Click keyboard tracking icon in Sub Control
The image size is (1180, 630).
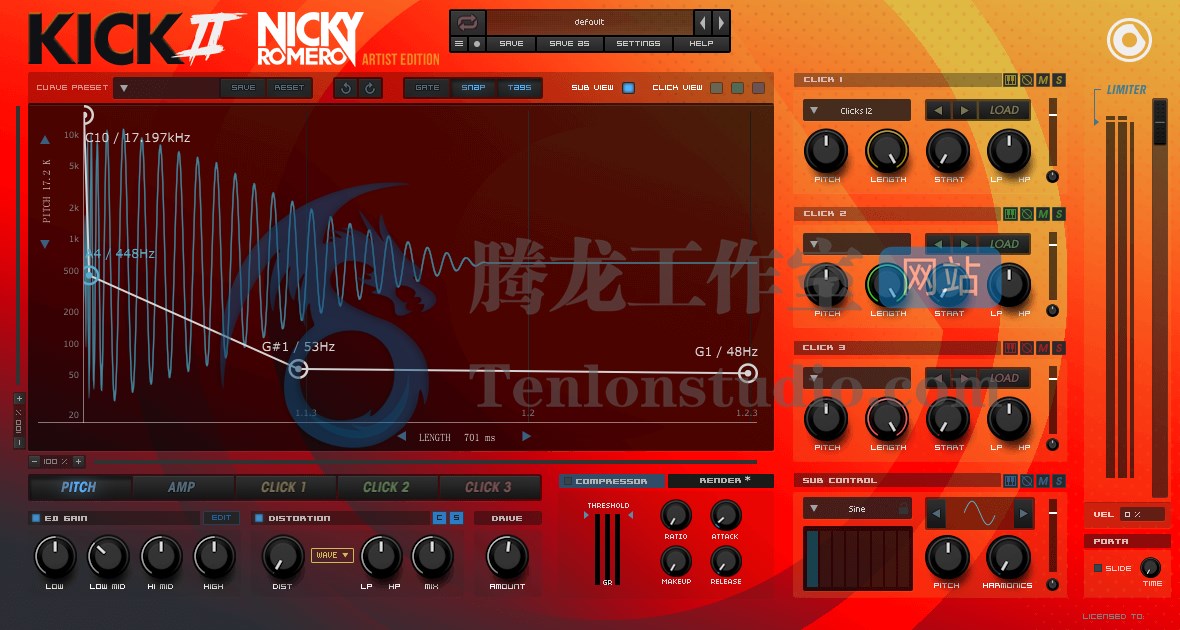[1010, 481]
